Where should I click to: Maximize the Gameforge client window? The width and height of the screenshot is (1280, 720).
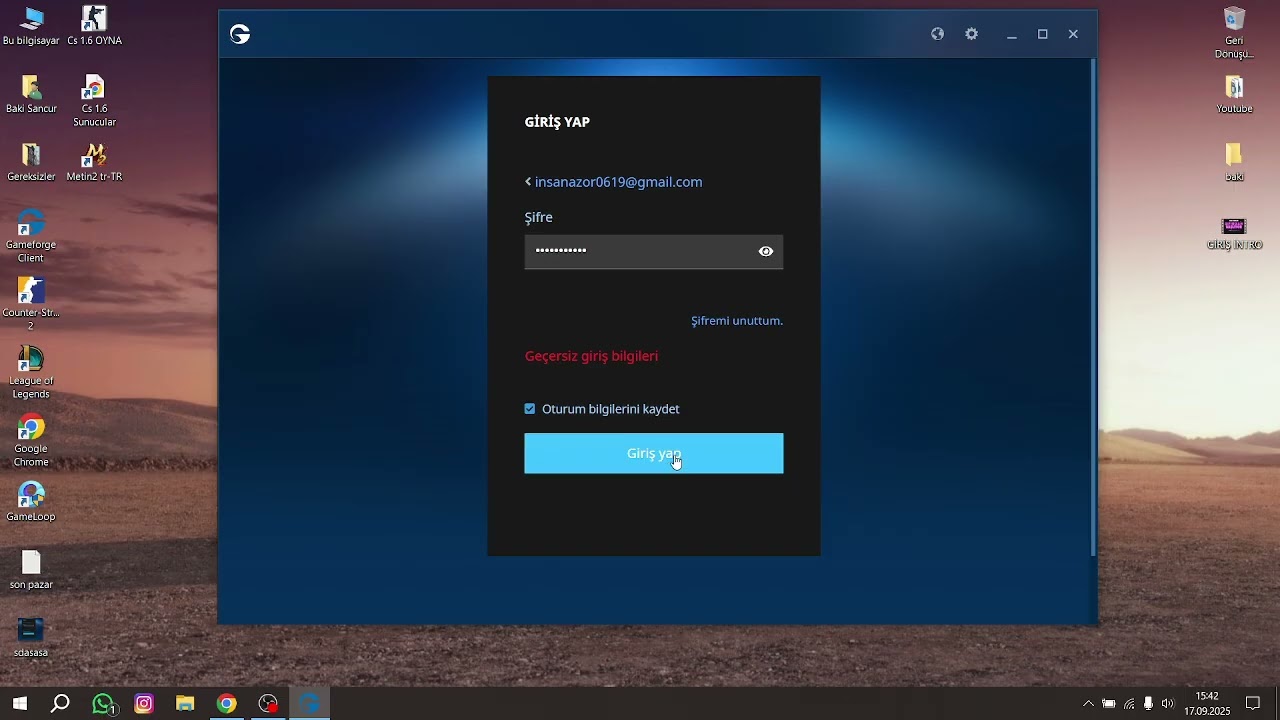click(x=1043, y=34)
